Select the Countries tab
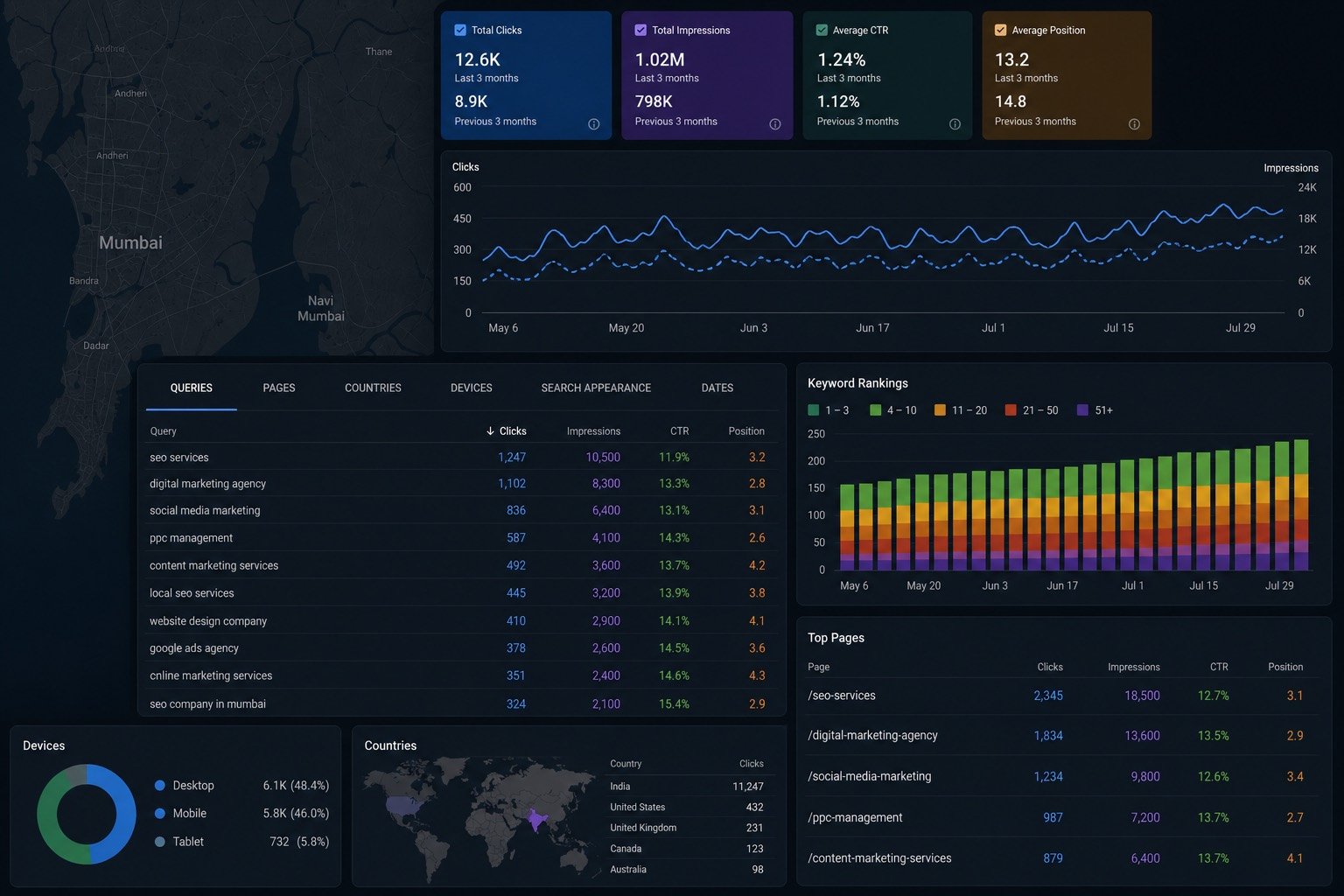The image size is (1344, 896). [373, 388]
